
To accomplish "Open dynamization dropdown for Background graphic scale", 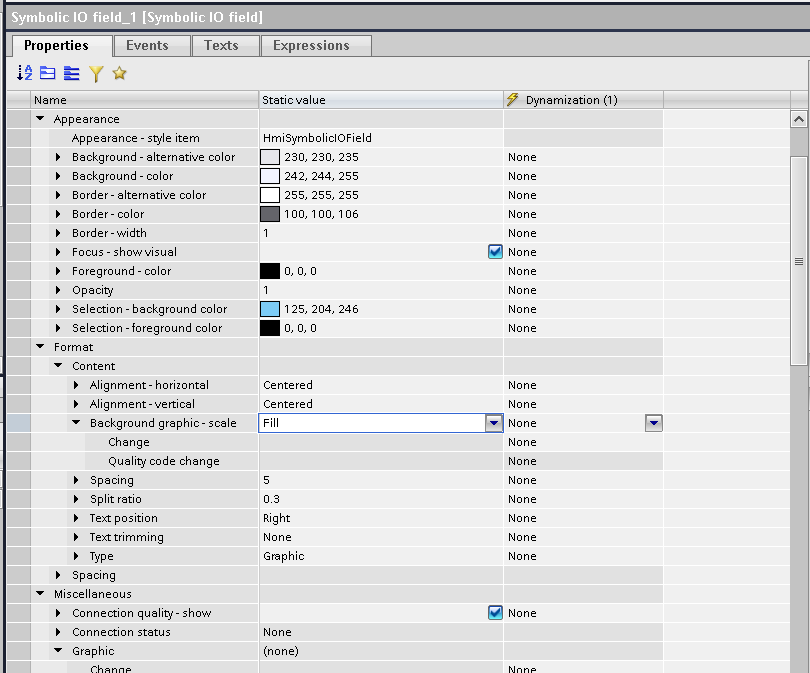I will tap(653, 423).
